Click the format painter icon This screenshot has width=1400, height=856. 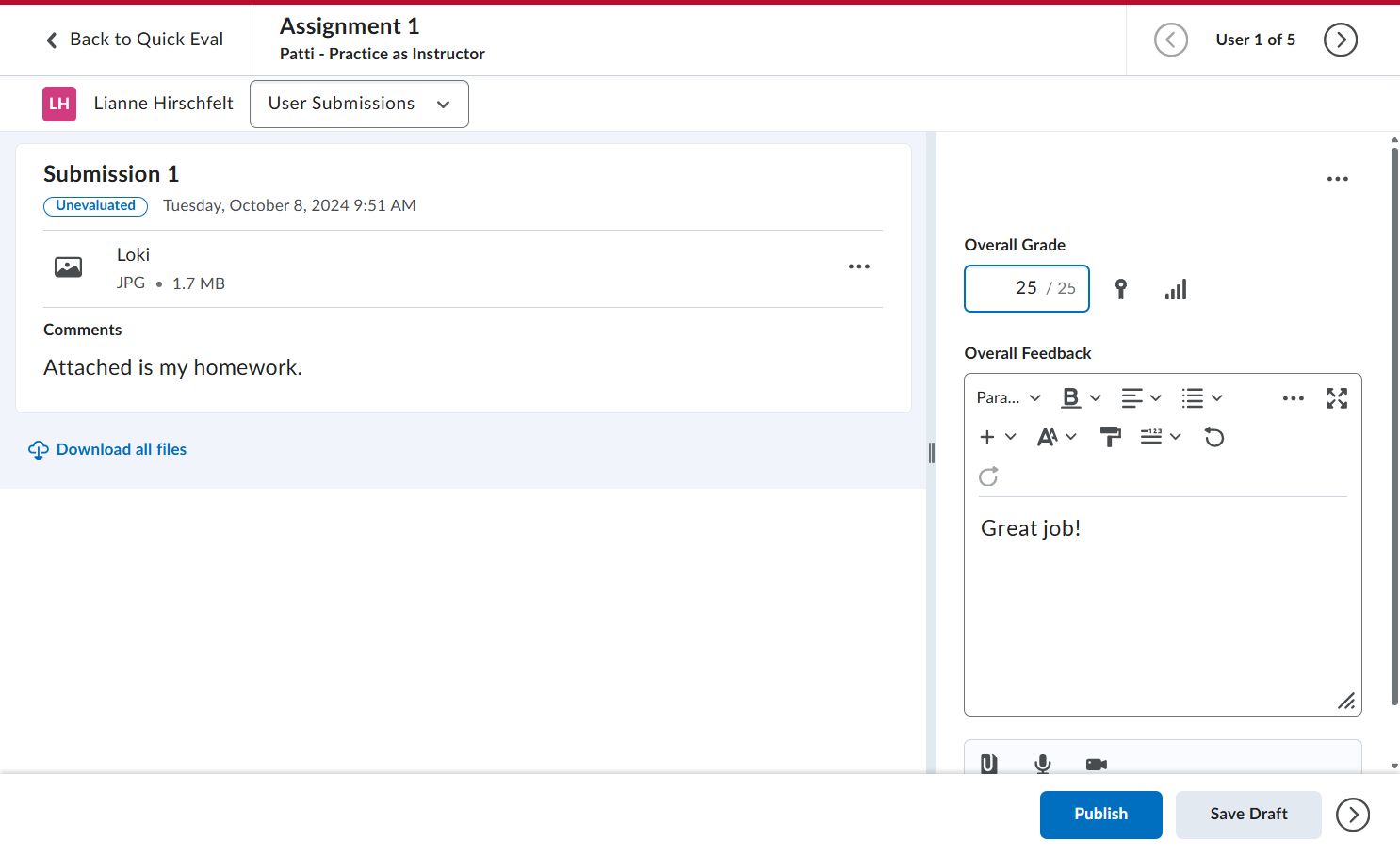tap(1111, 437)
